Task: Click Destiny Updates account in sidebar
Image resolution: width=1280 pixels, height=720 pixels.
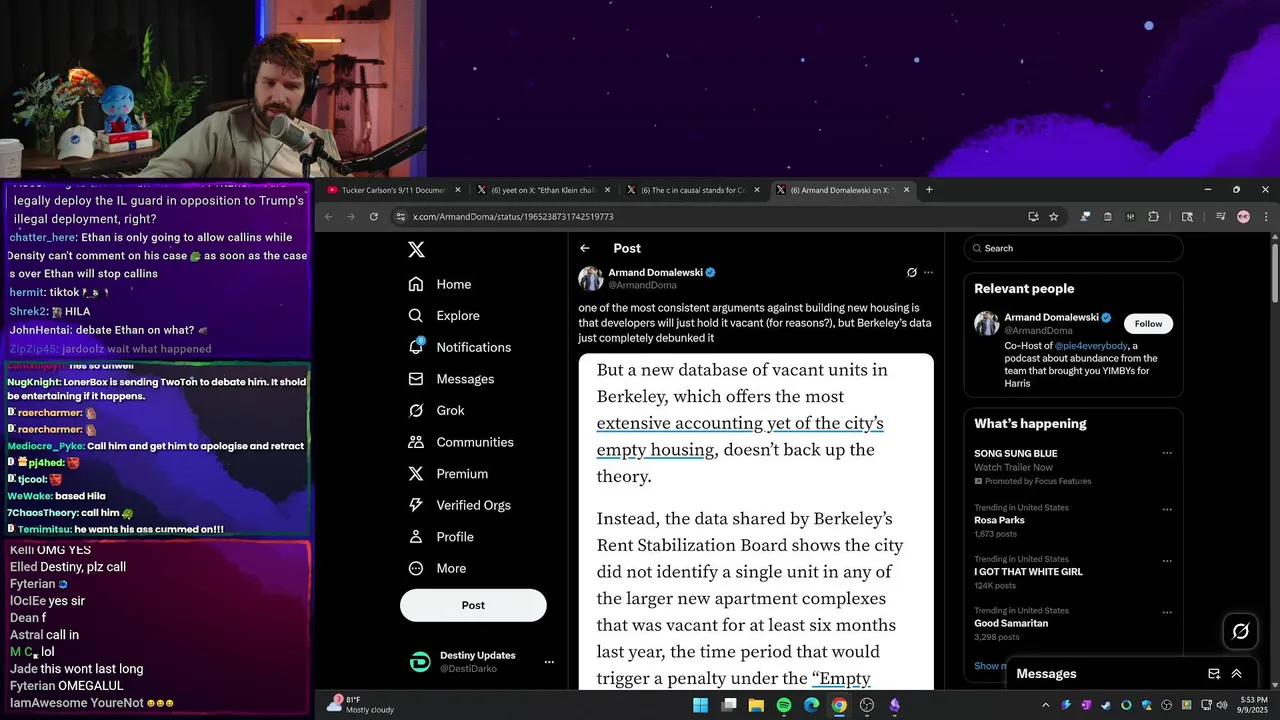Action: 482,662
